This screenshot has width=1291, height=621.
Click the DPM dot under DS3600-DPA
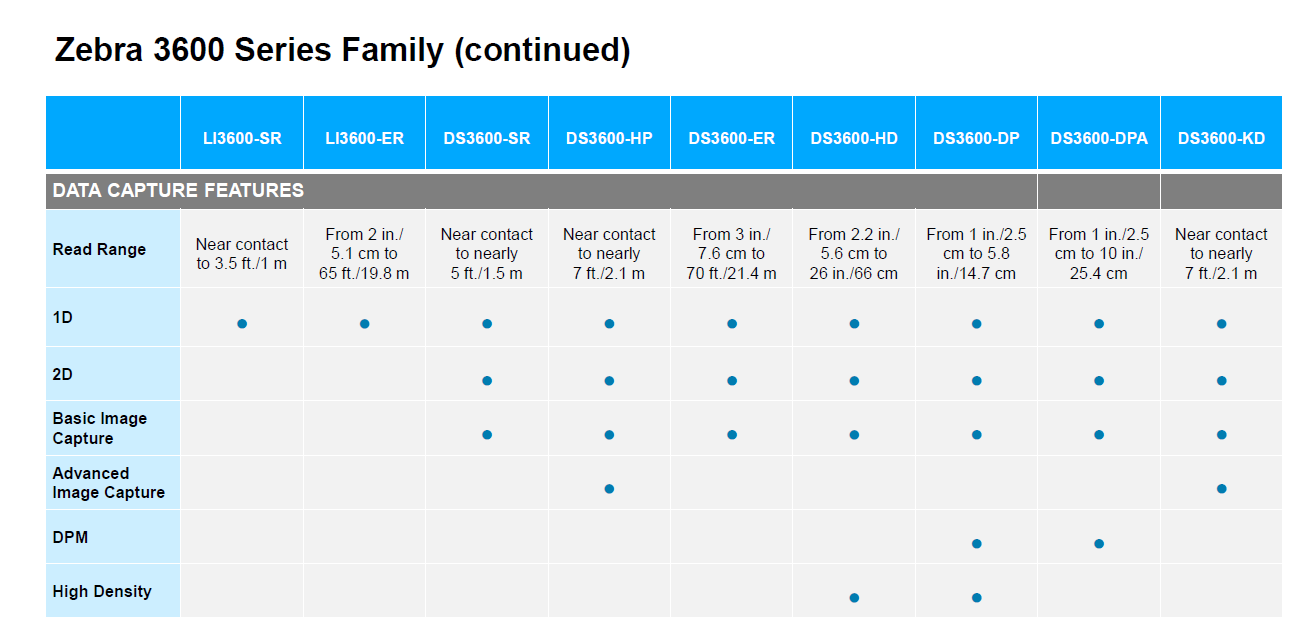pyautogui.click(x=1099, y=544)
